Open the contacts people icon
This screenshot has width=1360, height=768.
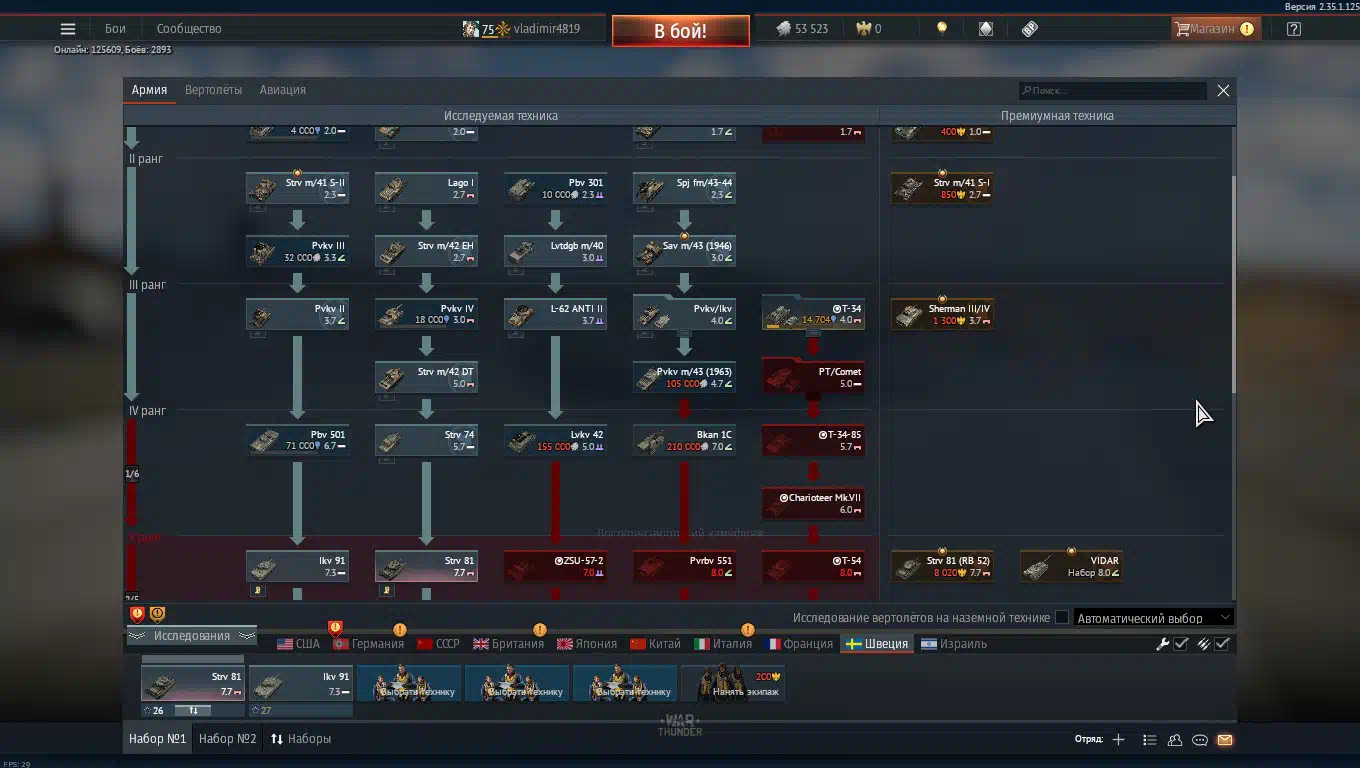point(1175,740)
